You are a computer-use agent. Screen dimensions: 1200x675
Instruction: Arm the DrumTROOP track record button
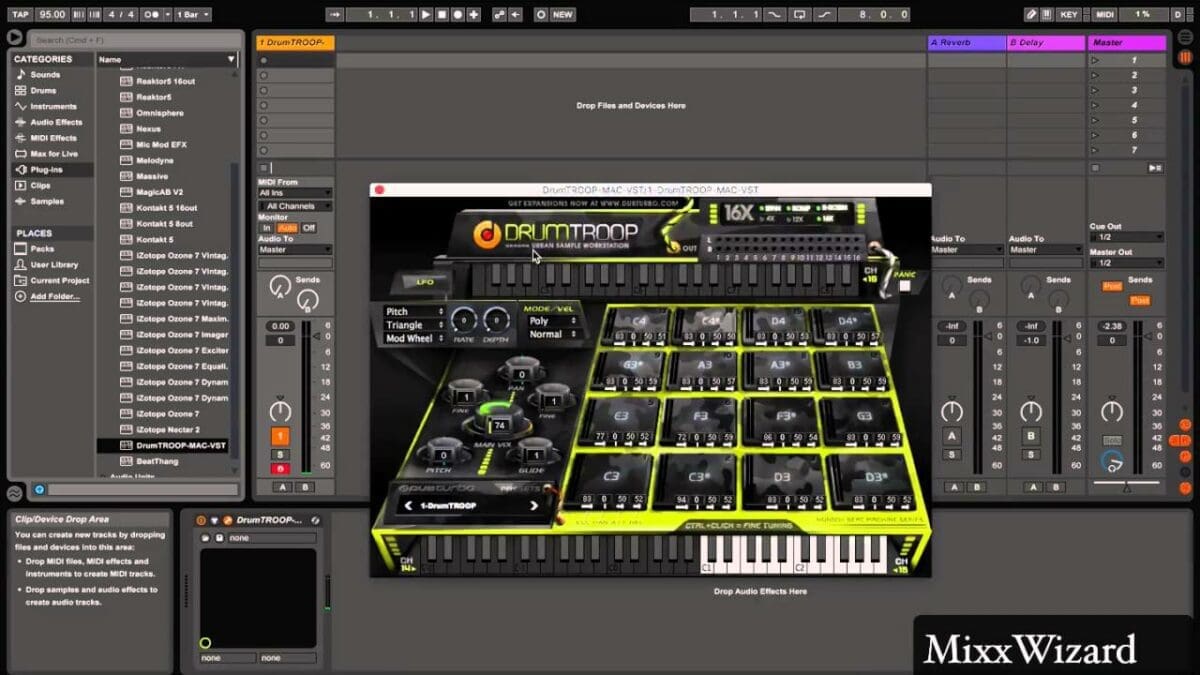[x=280, y=468]
